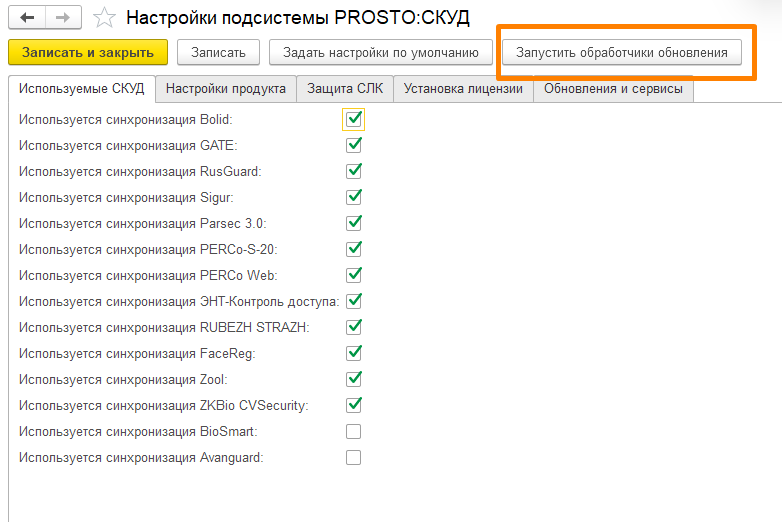The width and height of the screenshot is (782, 522).
Task: Open the 'Обновления и сервисы' tab
Action: click(x=613, y=89)
